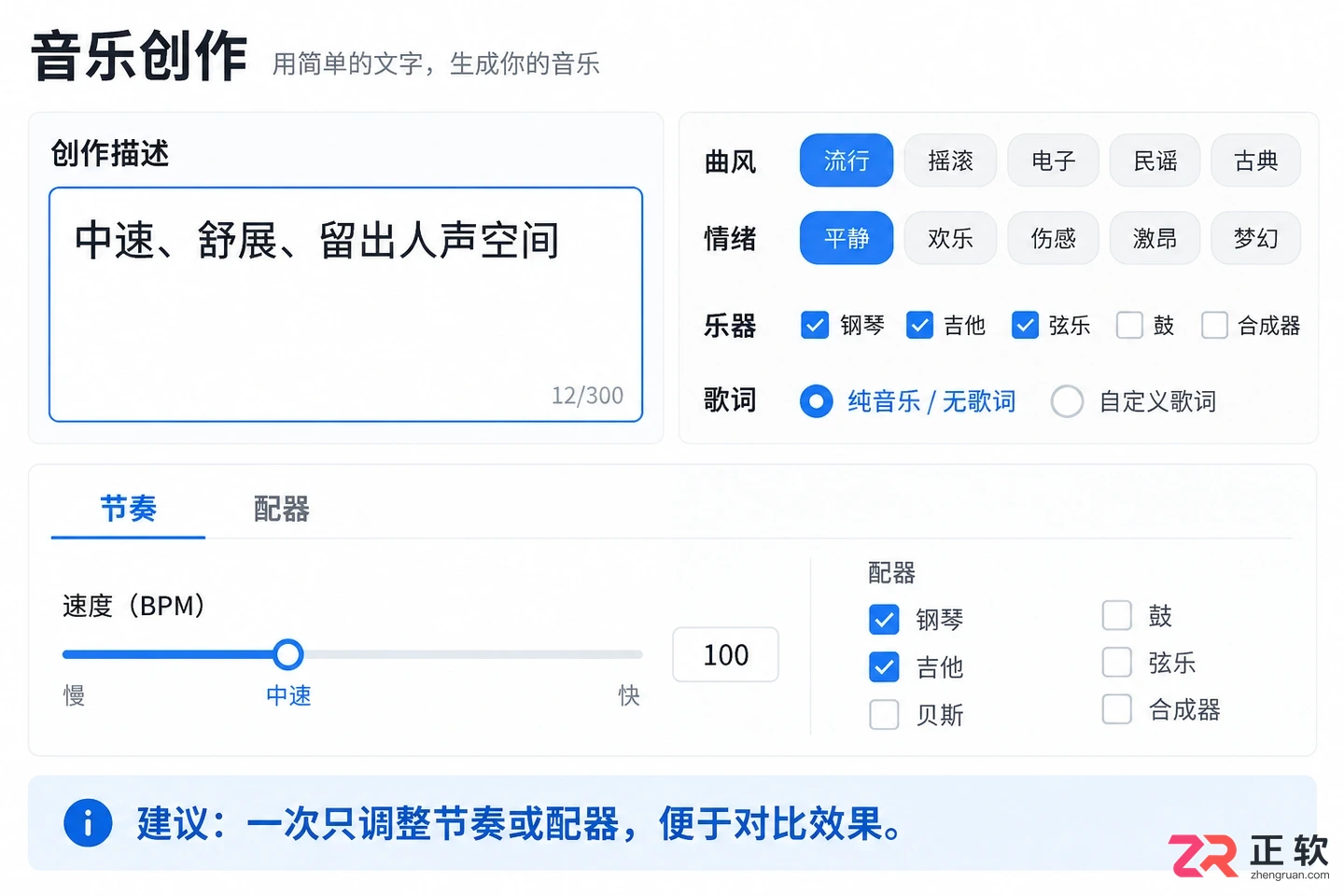Click inside the 创作描述 text area
The image size is (1344, 896).
pos(345,304)
